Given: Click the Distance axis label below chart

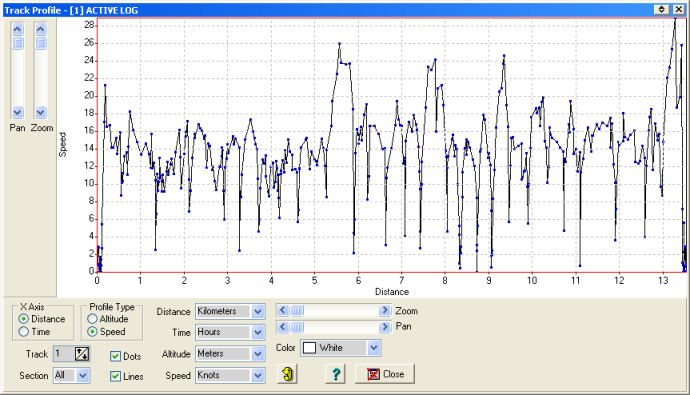Looking at the screenshot, I should 392,292.
